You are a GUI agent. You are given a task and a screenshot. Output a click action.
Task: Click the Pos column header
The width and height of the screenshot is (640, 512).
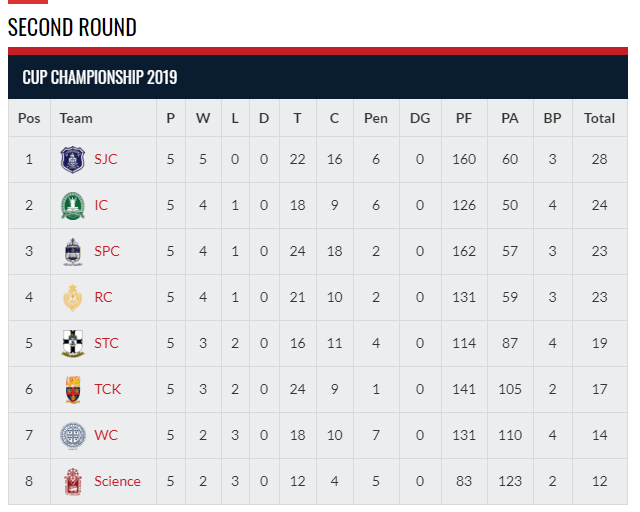click(x=29, y=118)
